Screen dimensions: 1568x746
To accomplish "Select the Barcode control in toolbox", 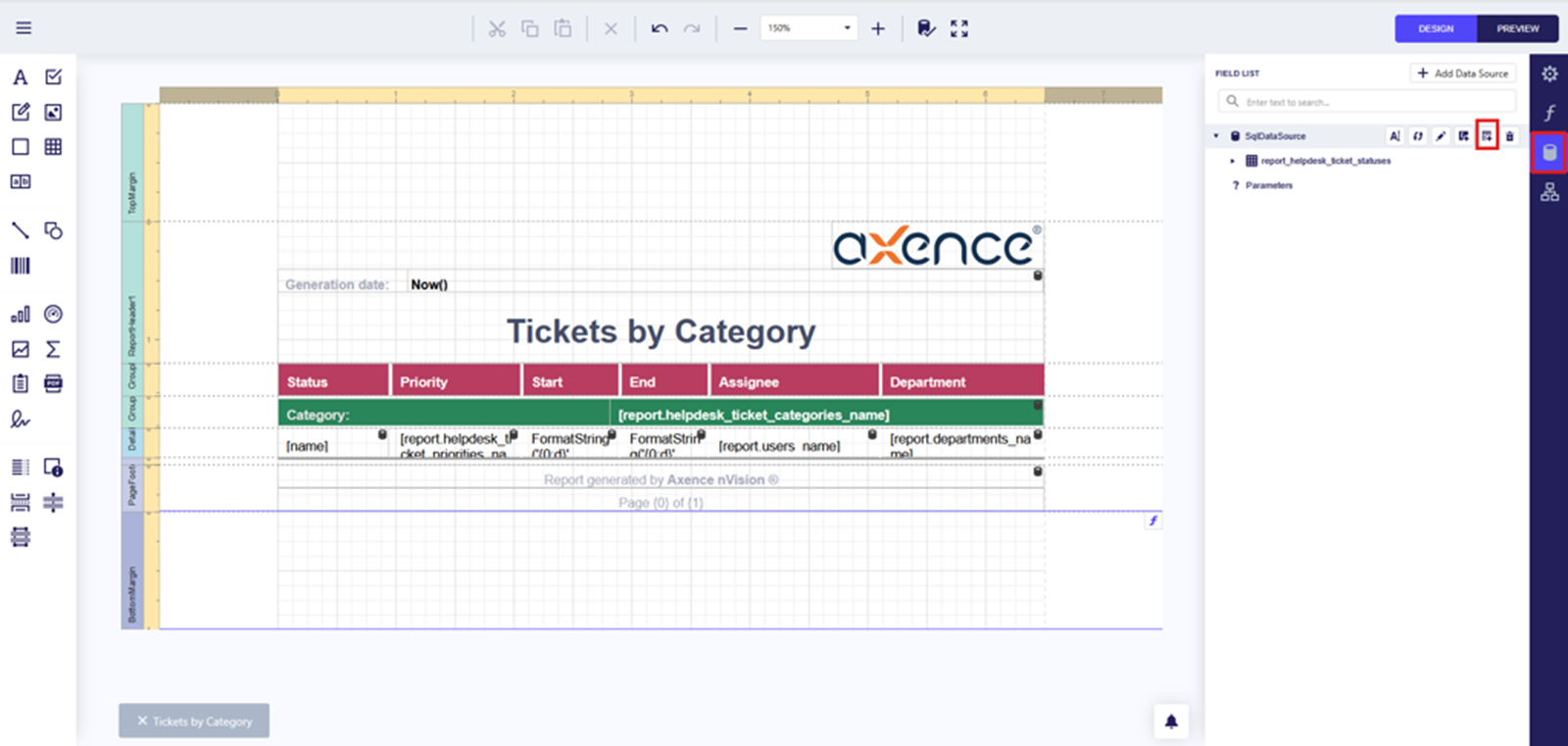I will coord(20,266).
